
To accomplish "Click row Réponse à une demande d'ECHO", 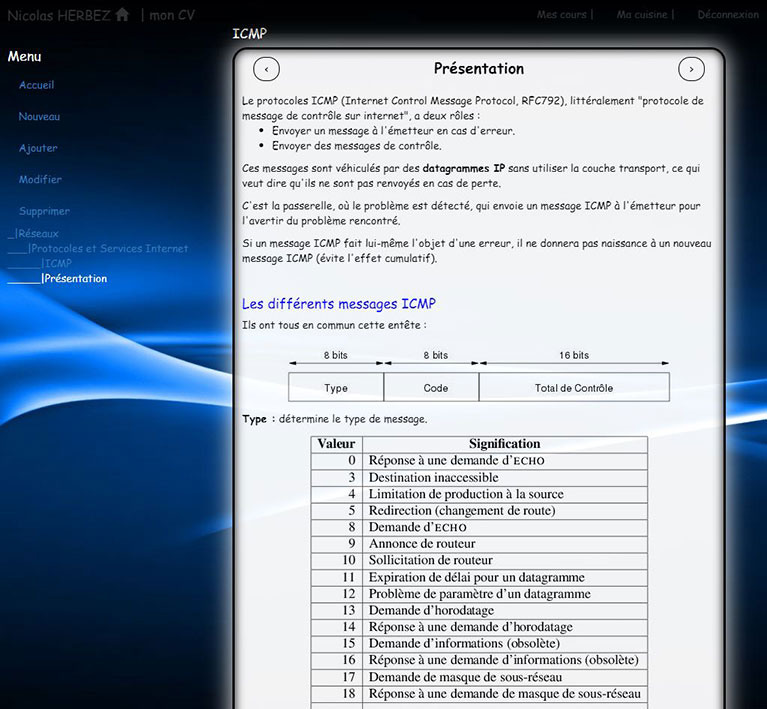I will point(479,461).
